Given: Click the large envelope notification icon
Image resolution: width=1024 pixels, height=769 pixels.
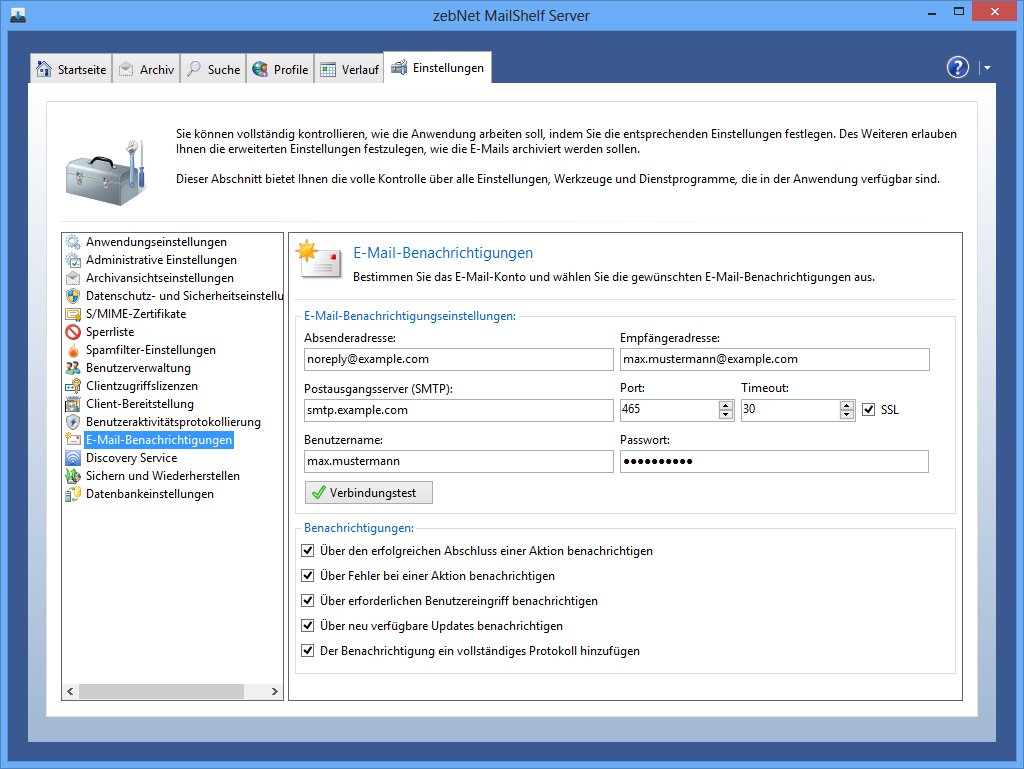Looking at the screenshot, I should click(319, 259).
